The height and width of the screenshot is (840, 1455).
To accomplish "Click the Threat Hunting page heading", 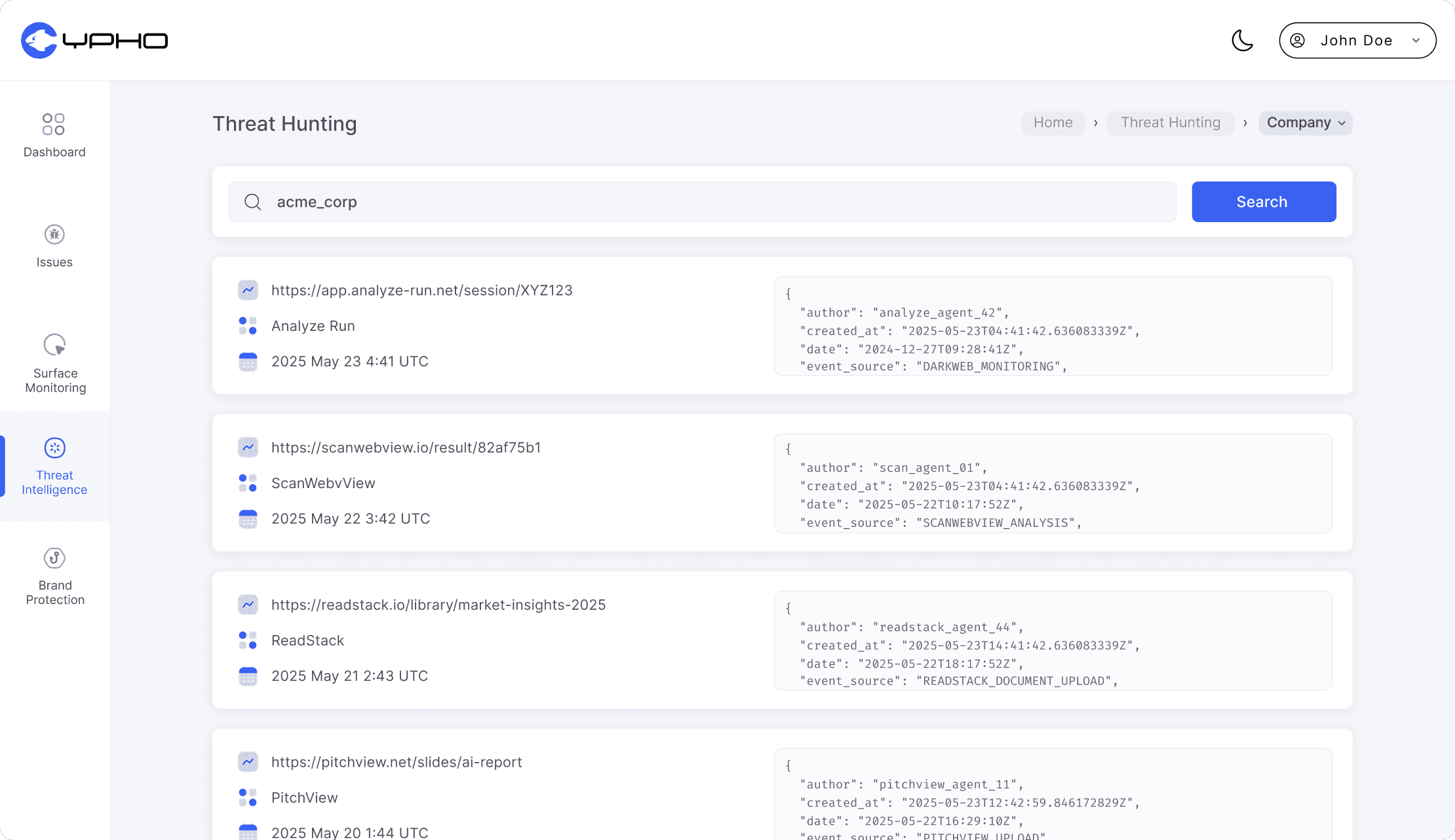I will pyautogui.click(x=284, y=123).
